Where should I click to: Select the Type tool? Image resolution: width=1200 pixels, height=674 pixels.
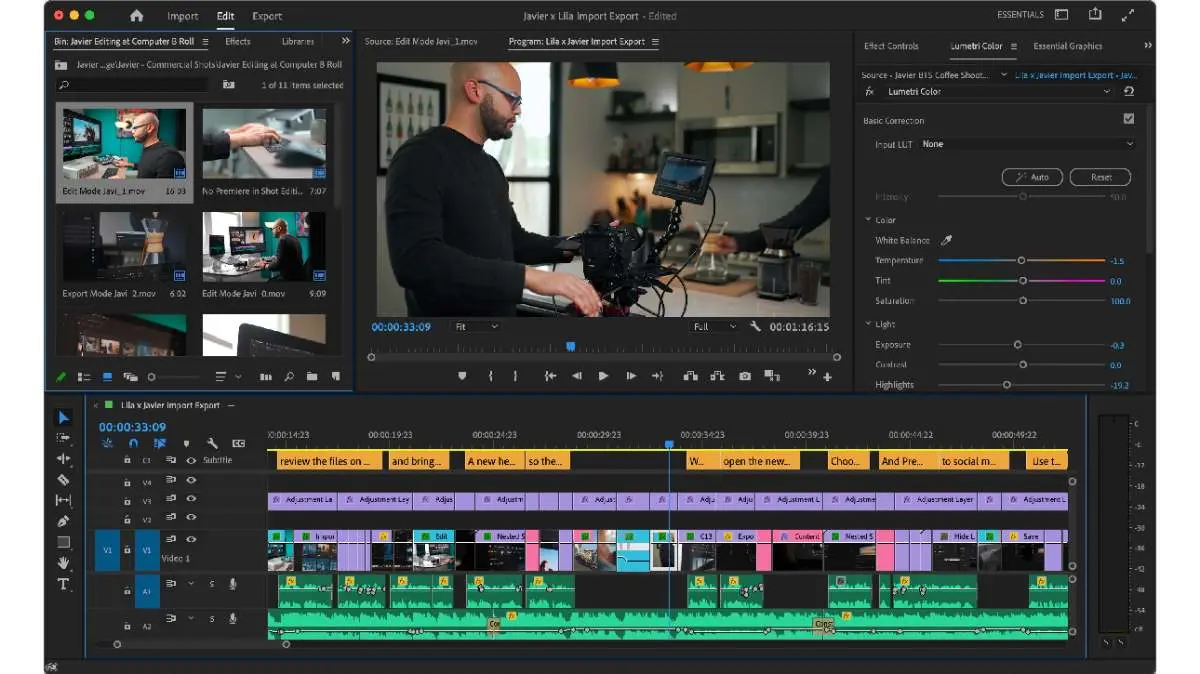click(x=64, y=584)
